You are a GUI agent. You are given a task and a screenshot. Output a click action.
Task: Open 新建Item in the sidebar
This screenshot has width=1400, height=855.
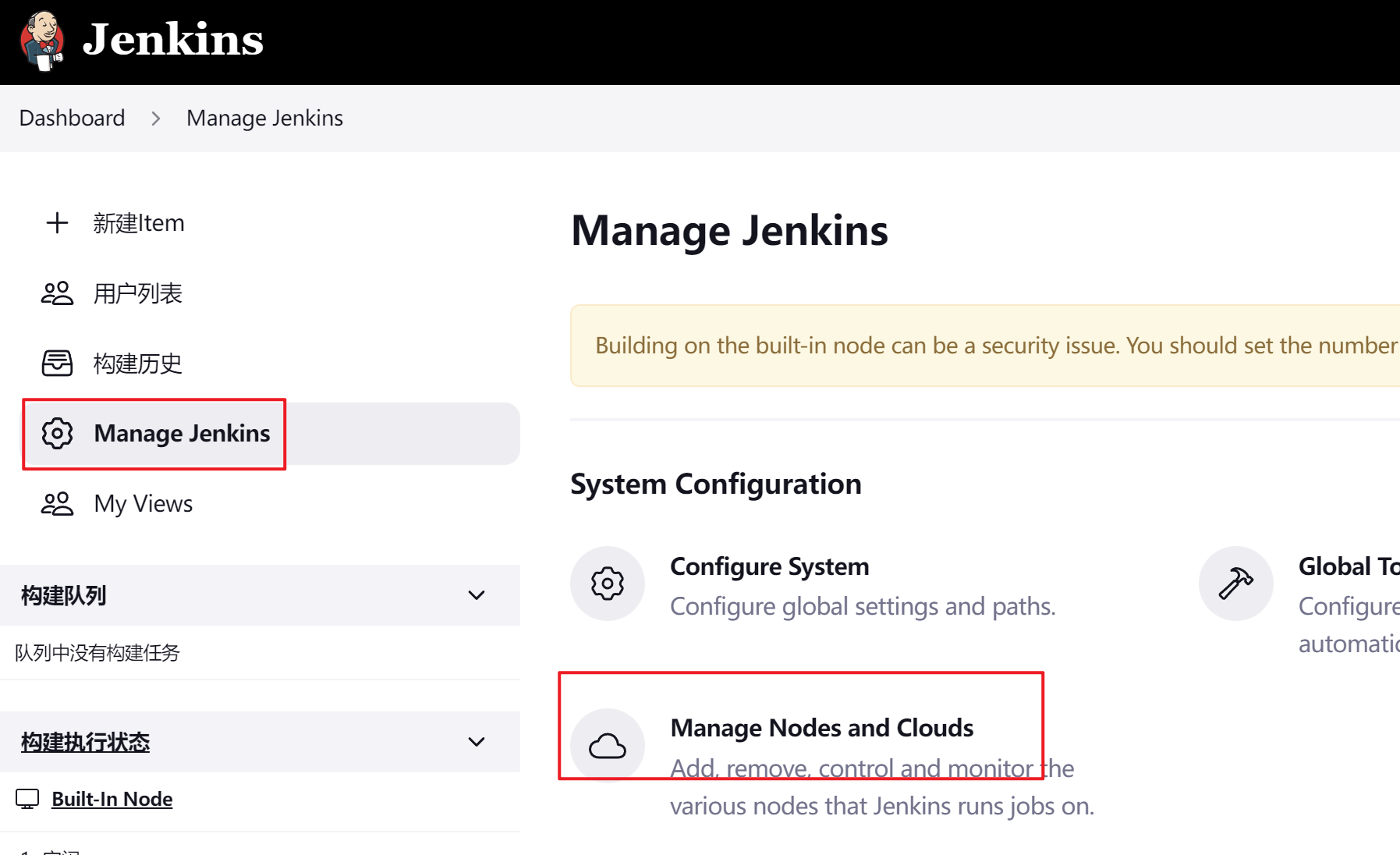pyautogui.click(x=139, y=223)
